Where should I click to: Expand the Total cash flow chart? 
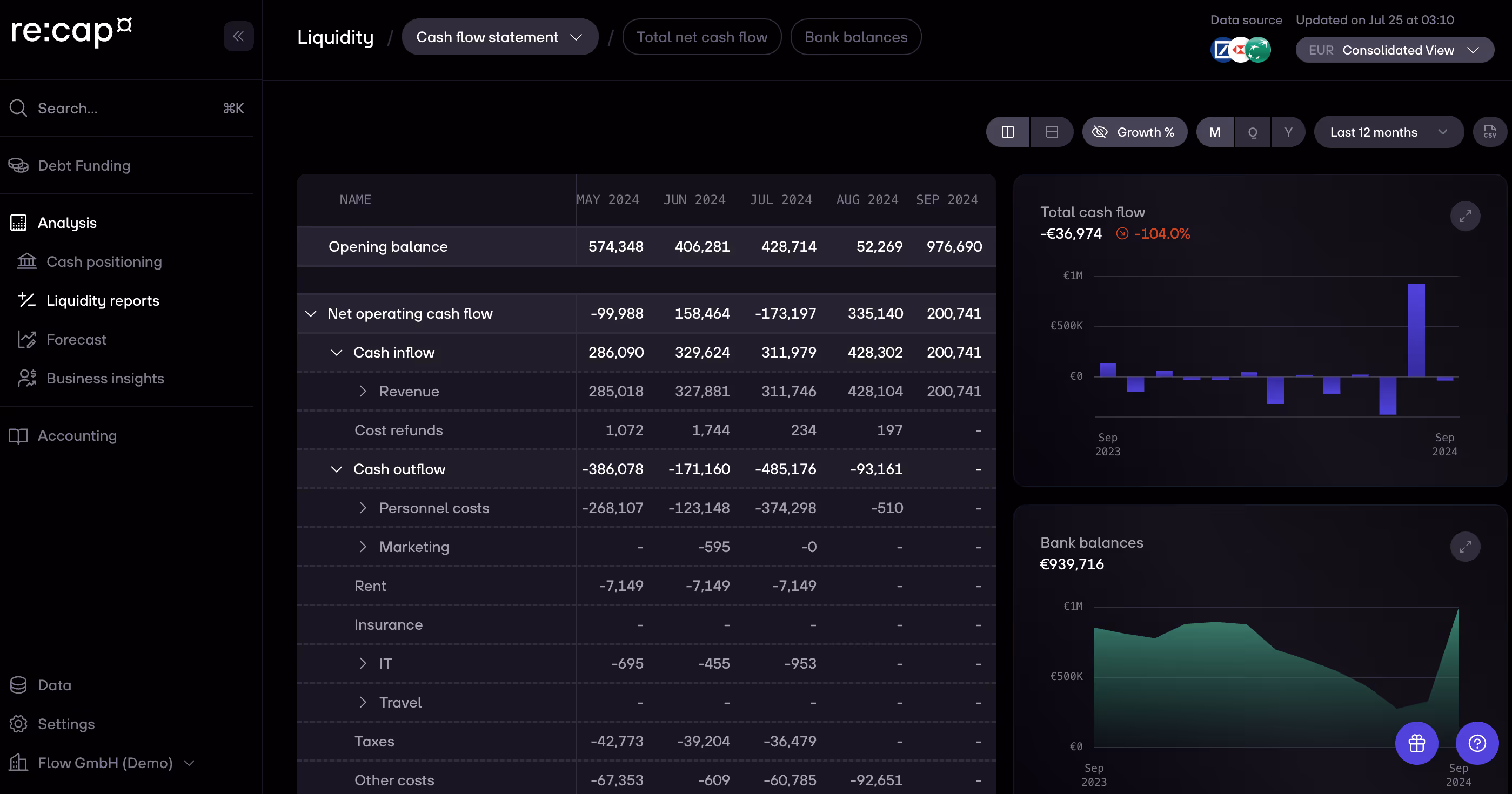tap(1464, 217)
